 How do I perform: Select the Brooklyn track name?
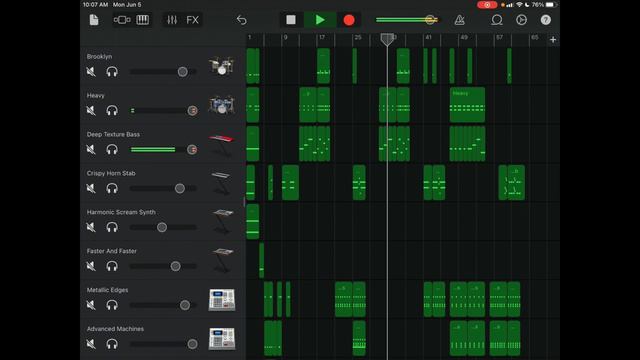point(99,56)
